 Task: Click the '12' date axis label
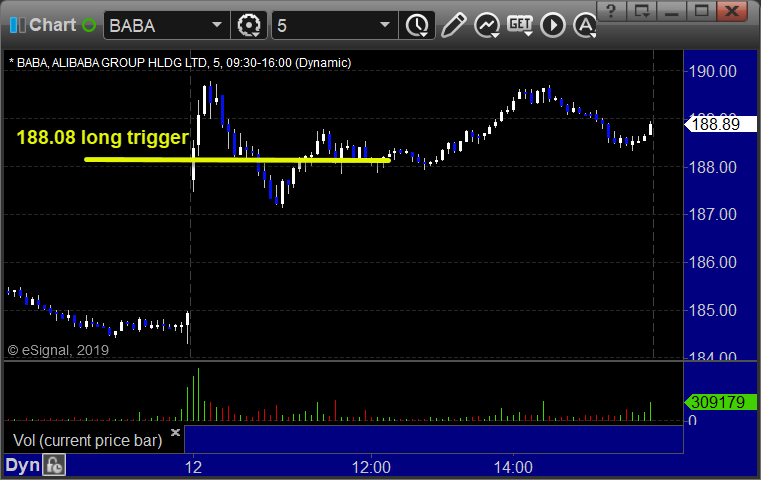pos(193,467)
